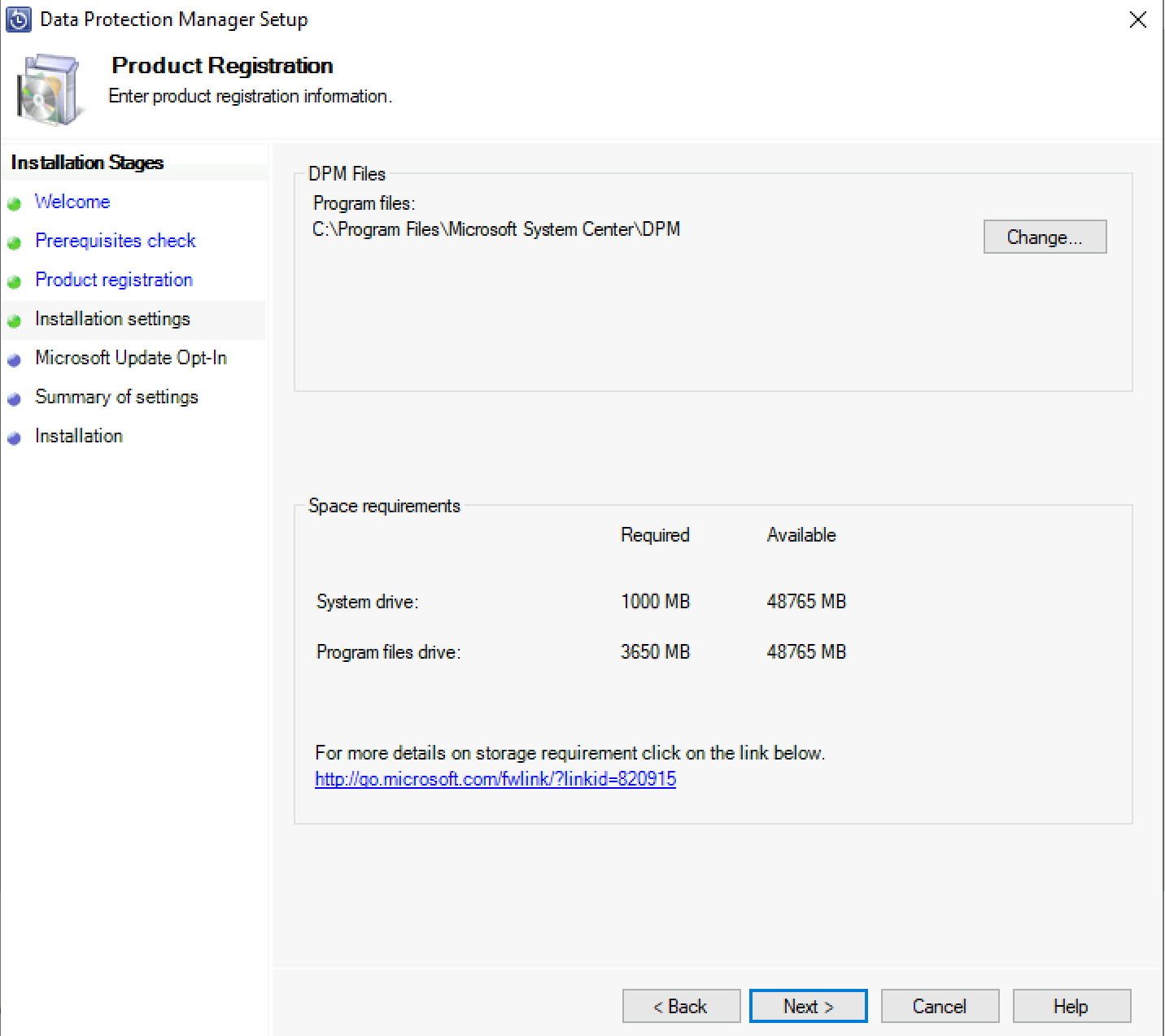The image size is (1165, 1036).
Task: Open the Welcome stage
Action: point(72,202)
